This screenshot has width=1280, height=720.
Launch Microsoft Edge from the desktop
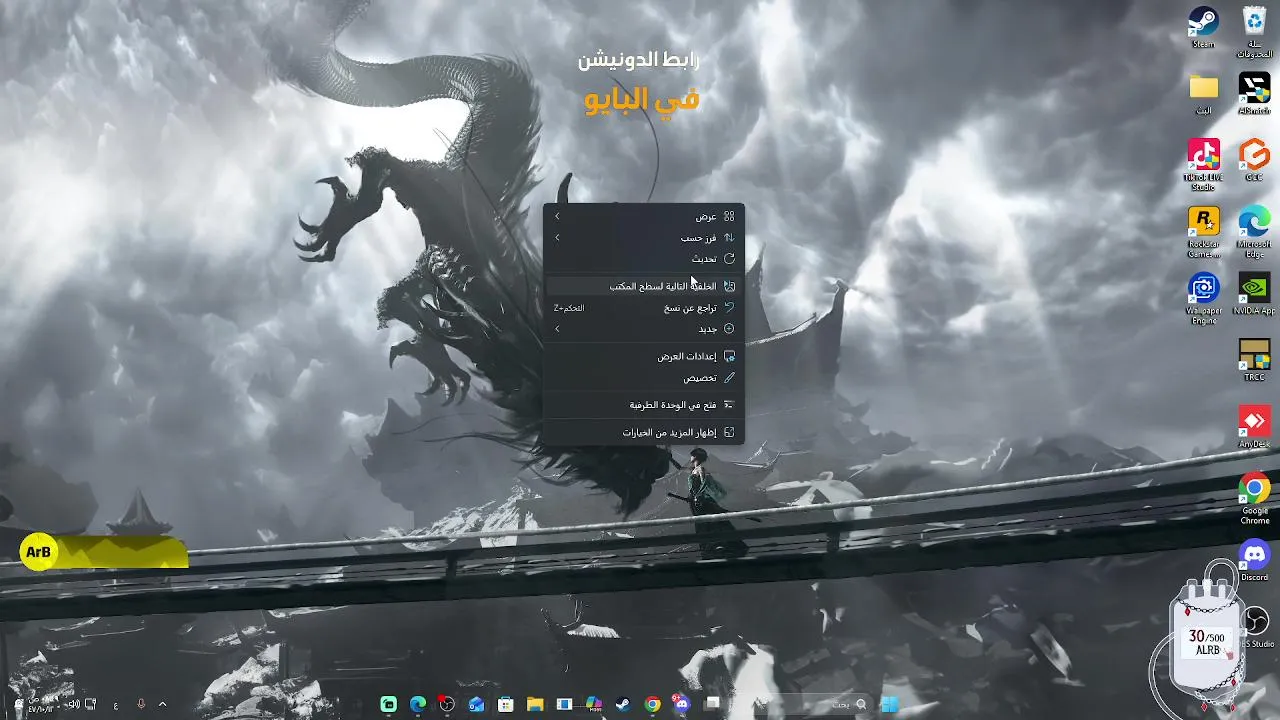[x=1254, y=232]
